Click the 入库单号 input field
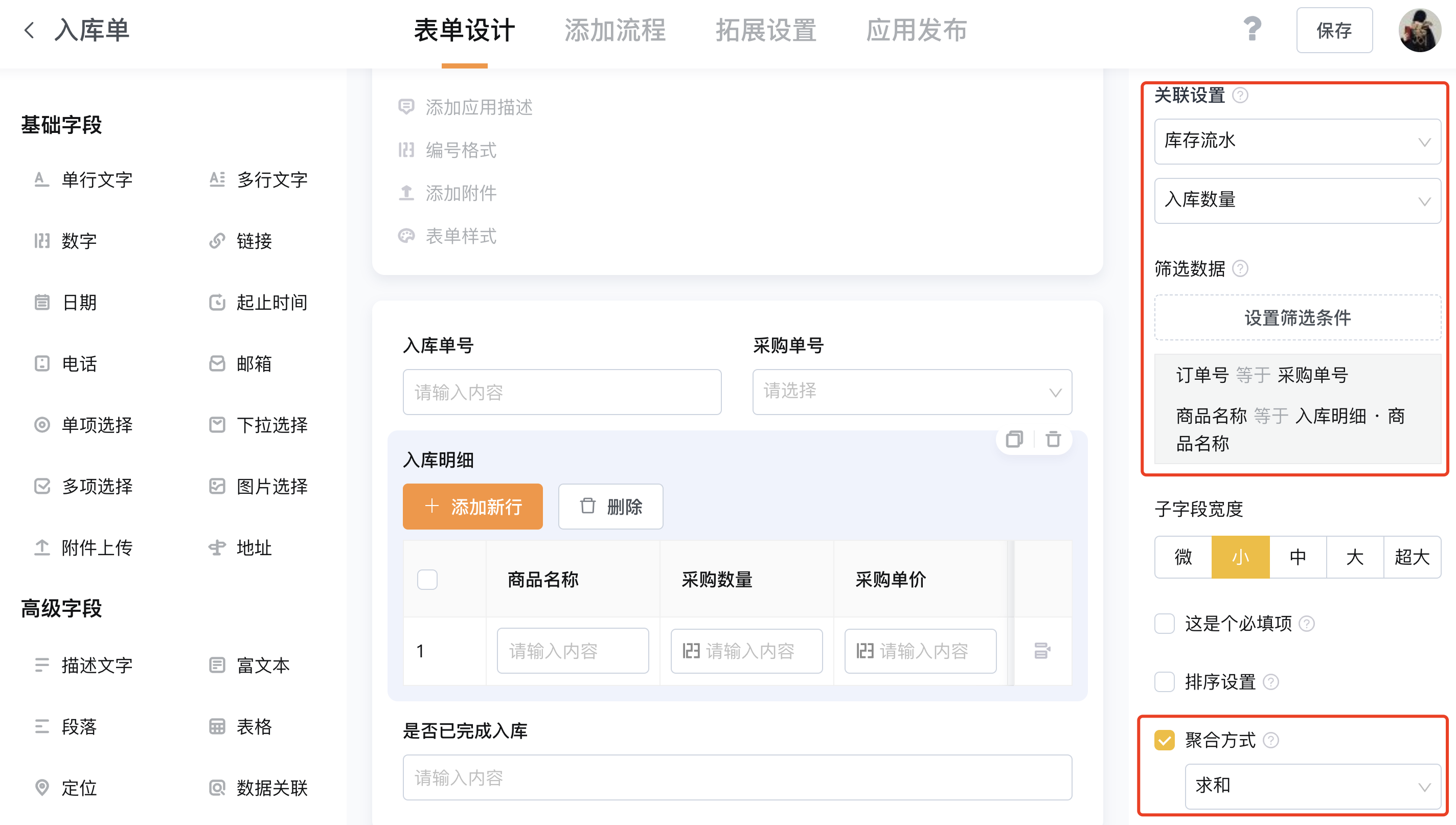The height and width of the screenshot is (825, 1456). click(562, 392)
